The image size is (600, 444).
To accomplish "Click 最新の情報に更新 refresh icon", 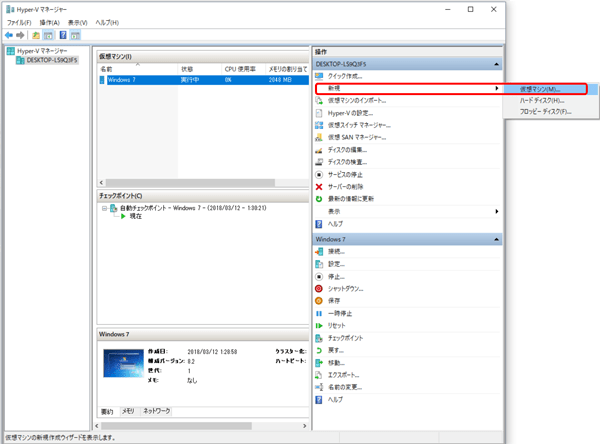I will coord(319,199).
